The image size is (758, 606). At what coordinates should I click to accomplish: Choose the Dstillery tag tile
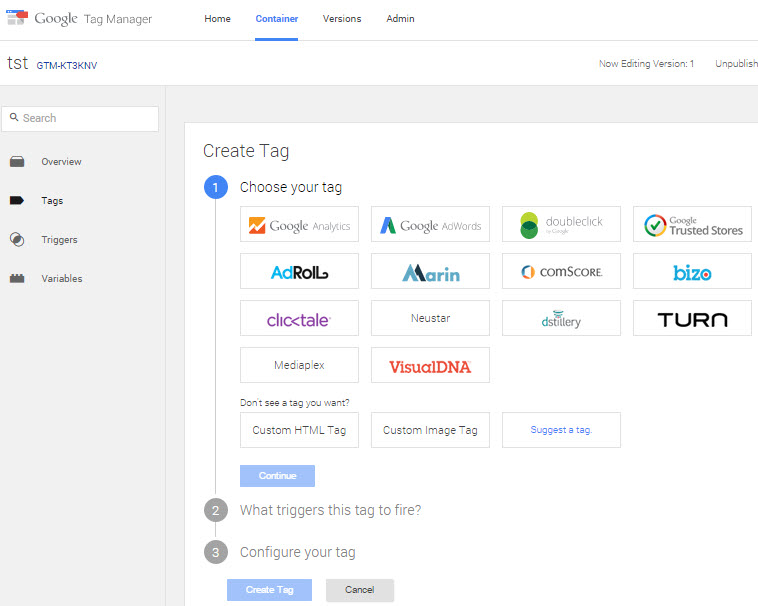tap(561, 318)
